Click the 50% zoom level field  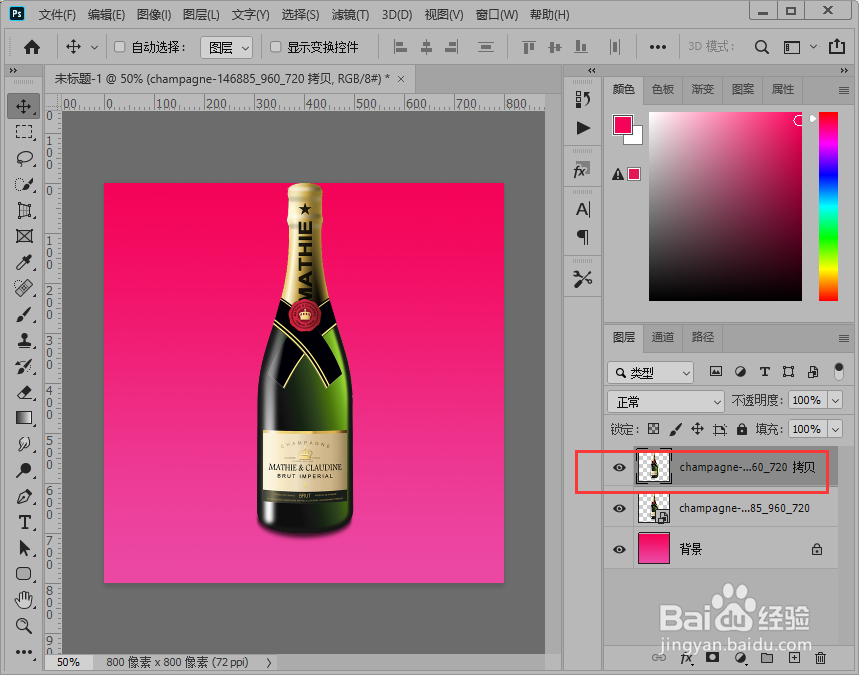coord(68,662)
